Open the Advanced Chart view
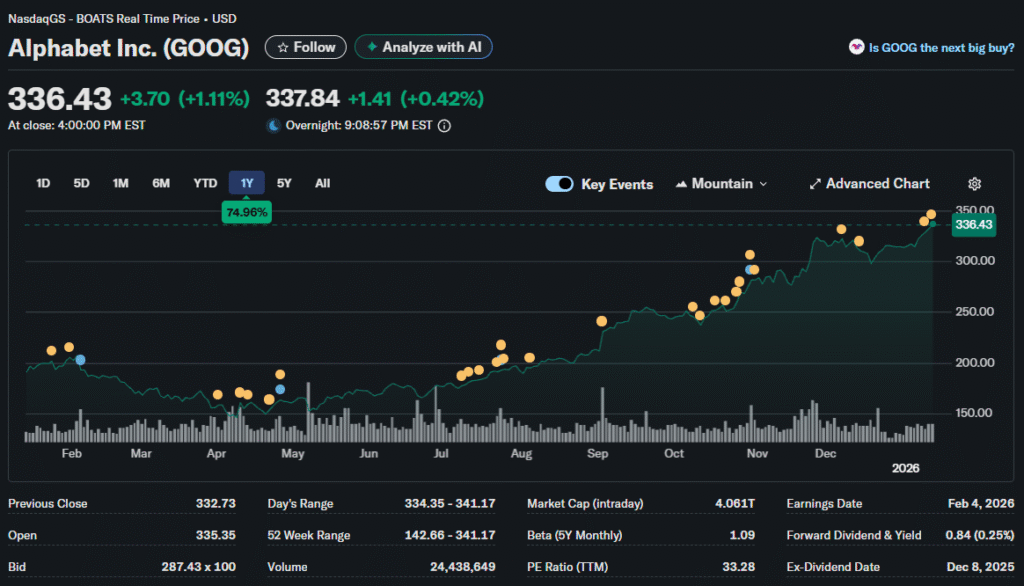Viewport: 1024px width, 586px height. (x=869, y=184)
